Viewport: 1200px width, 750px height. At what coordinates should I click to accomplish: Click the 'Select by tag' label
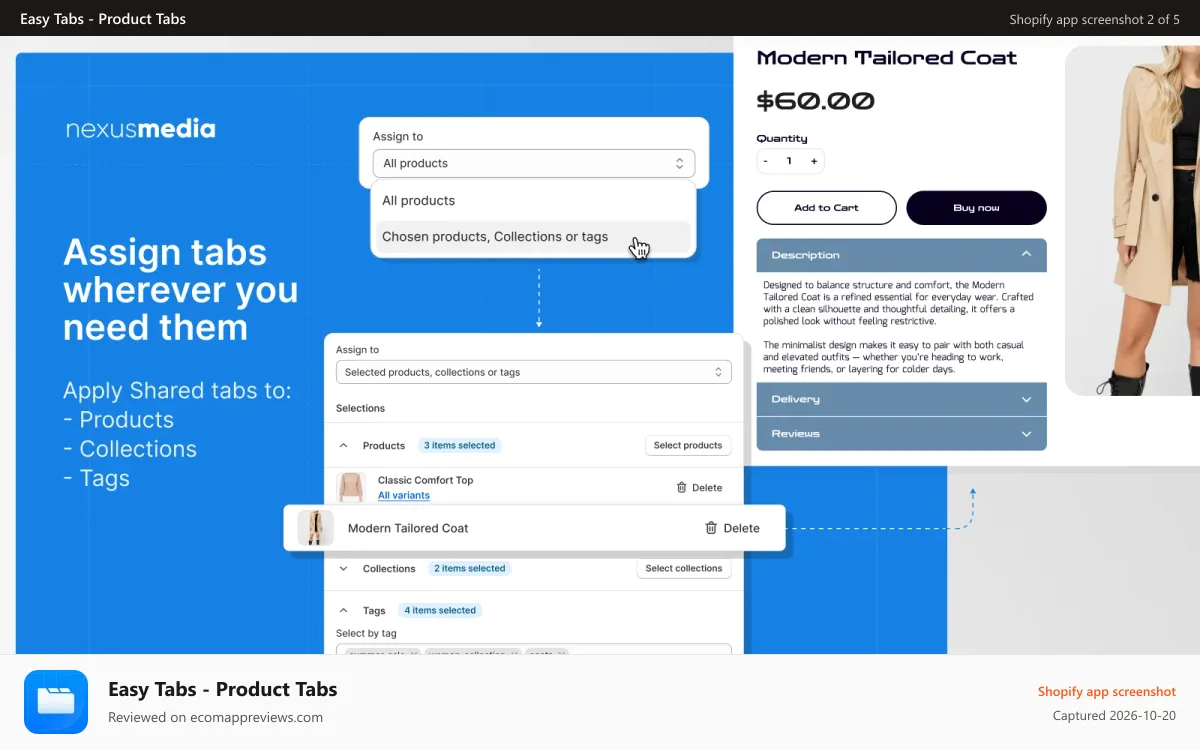366,633
